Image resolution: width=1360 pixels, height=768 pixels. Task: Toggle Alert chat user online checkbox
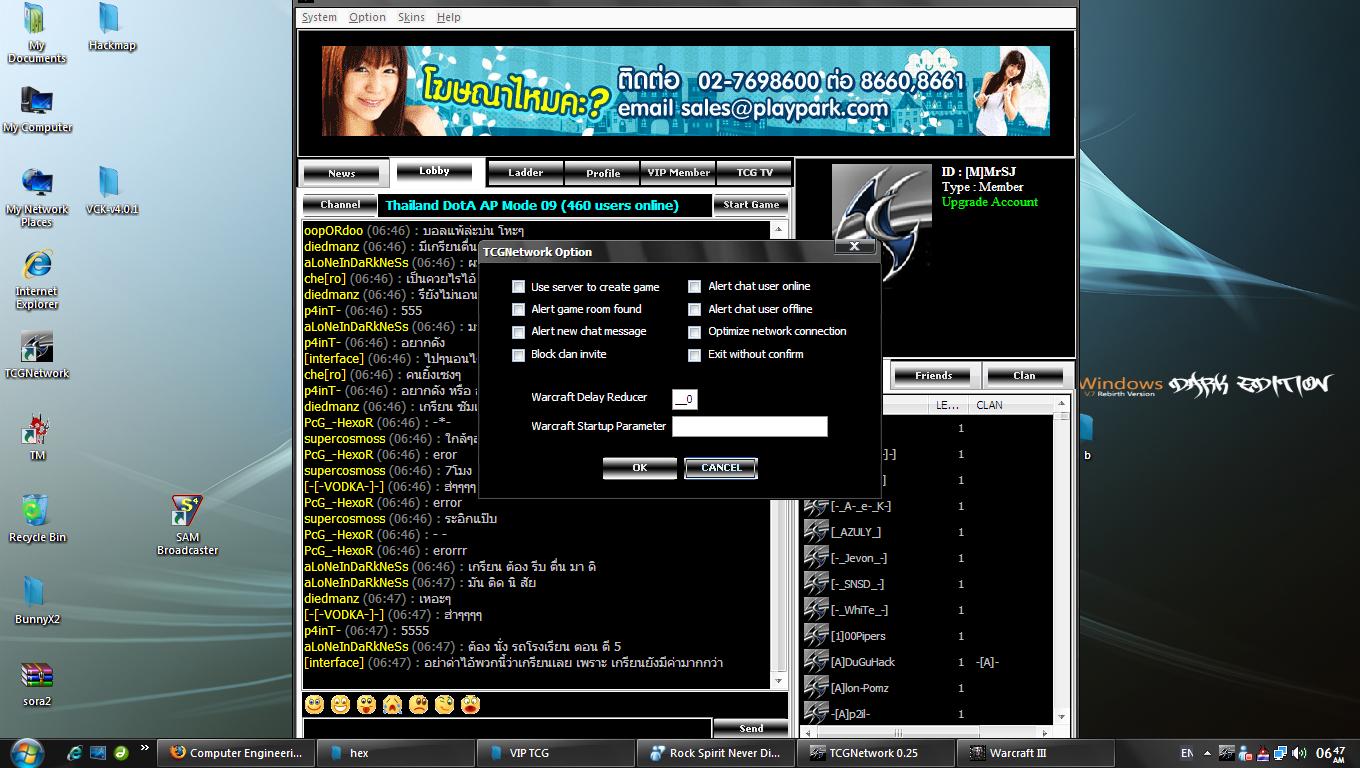(694, 287)
